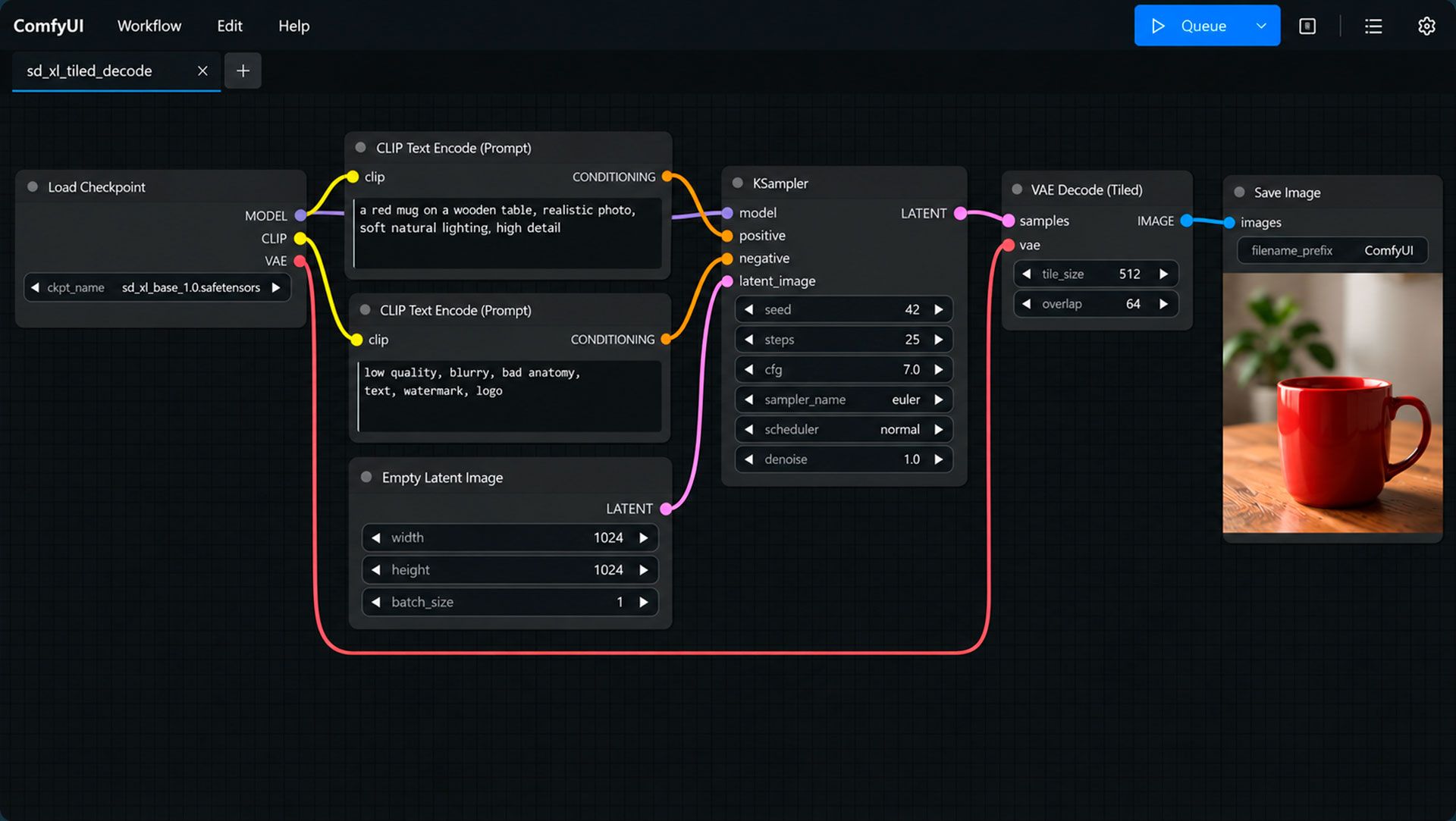Decrease the height value with left arrow

tap(376, 570)
